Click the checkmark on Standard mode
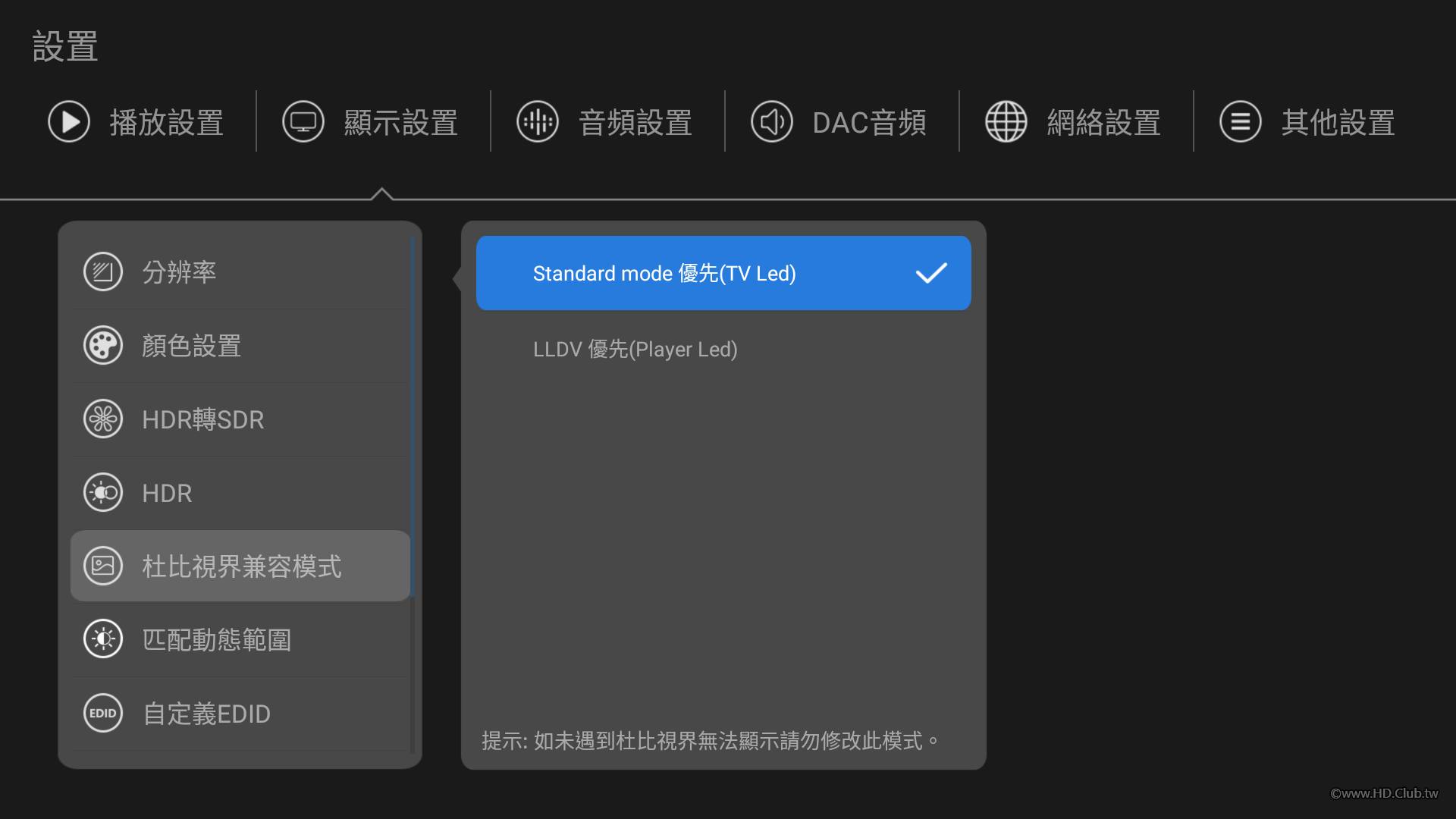Screen dimensions: 1456x819 click(x=931, y=273)
